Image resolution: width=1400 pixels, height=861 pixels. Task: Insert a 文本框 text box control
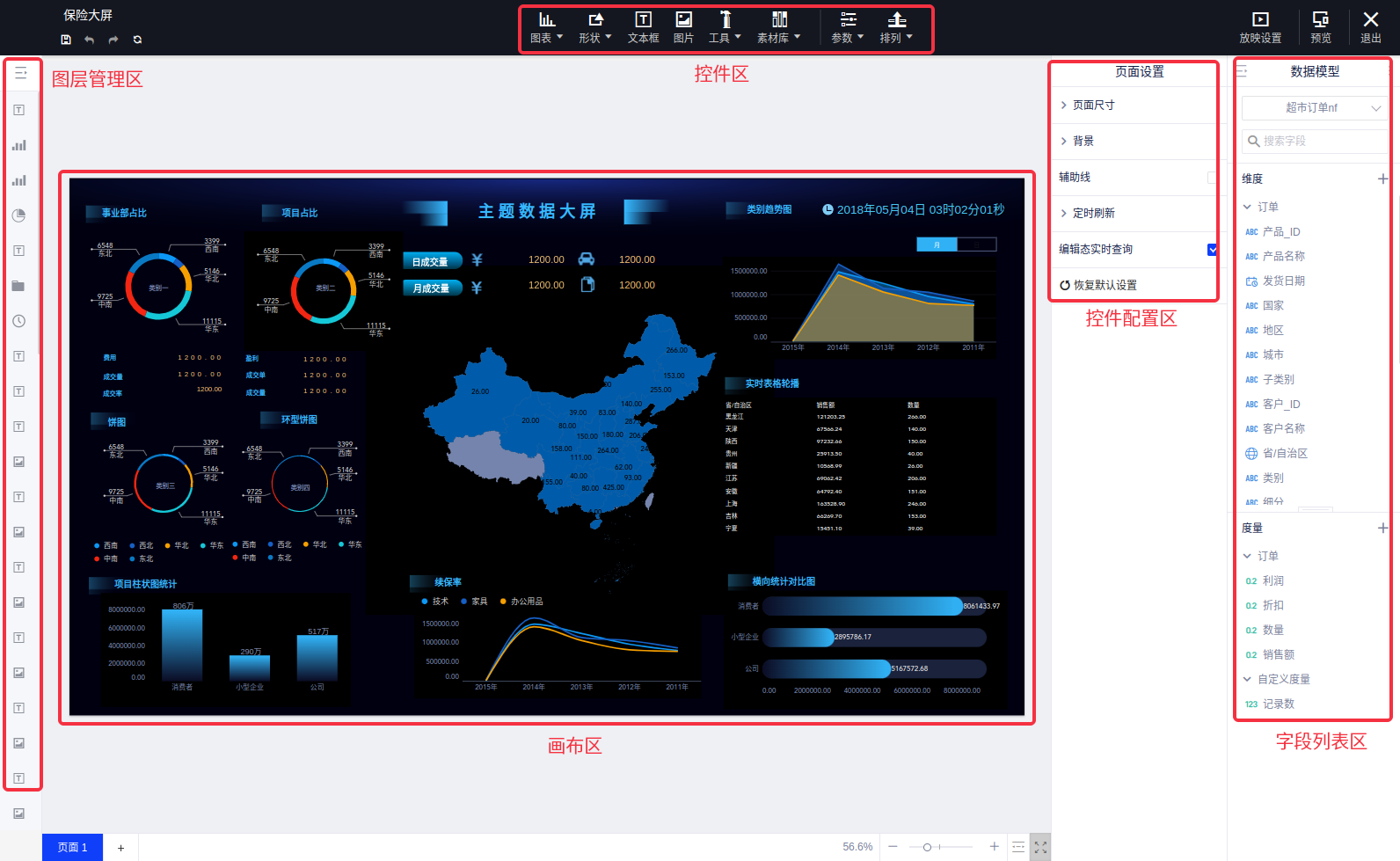pyautogui.click(x=643, y=27)
